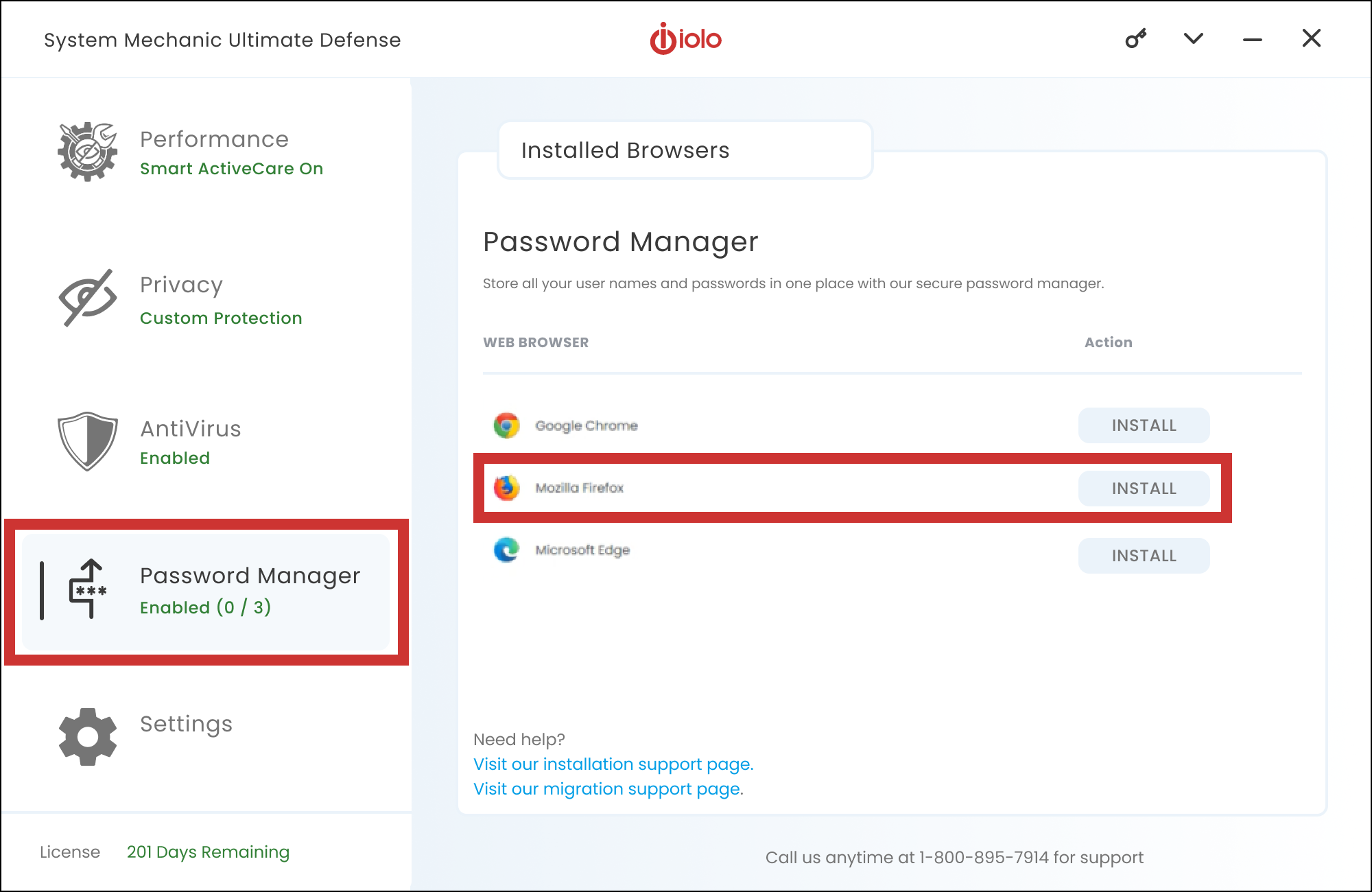This screenshot has width=1372, height=892.
Task: Click the Microsoft Edge browser name
Action: [x=582, y=550]
